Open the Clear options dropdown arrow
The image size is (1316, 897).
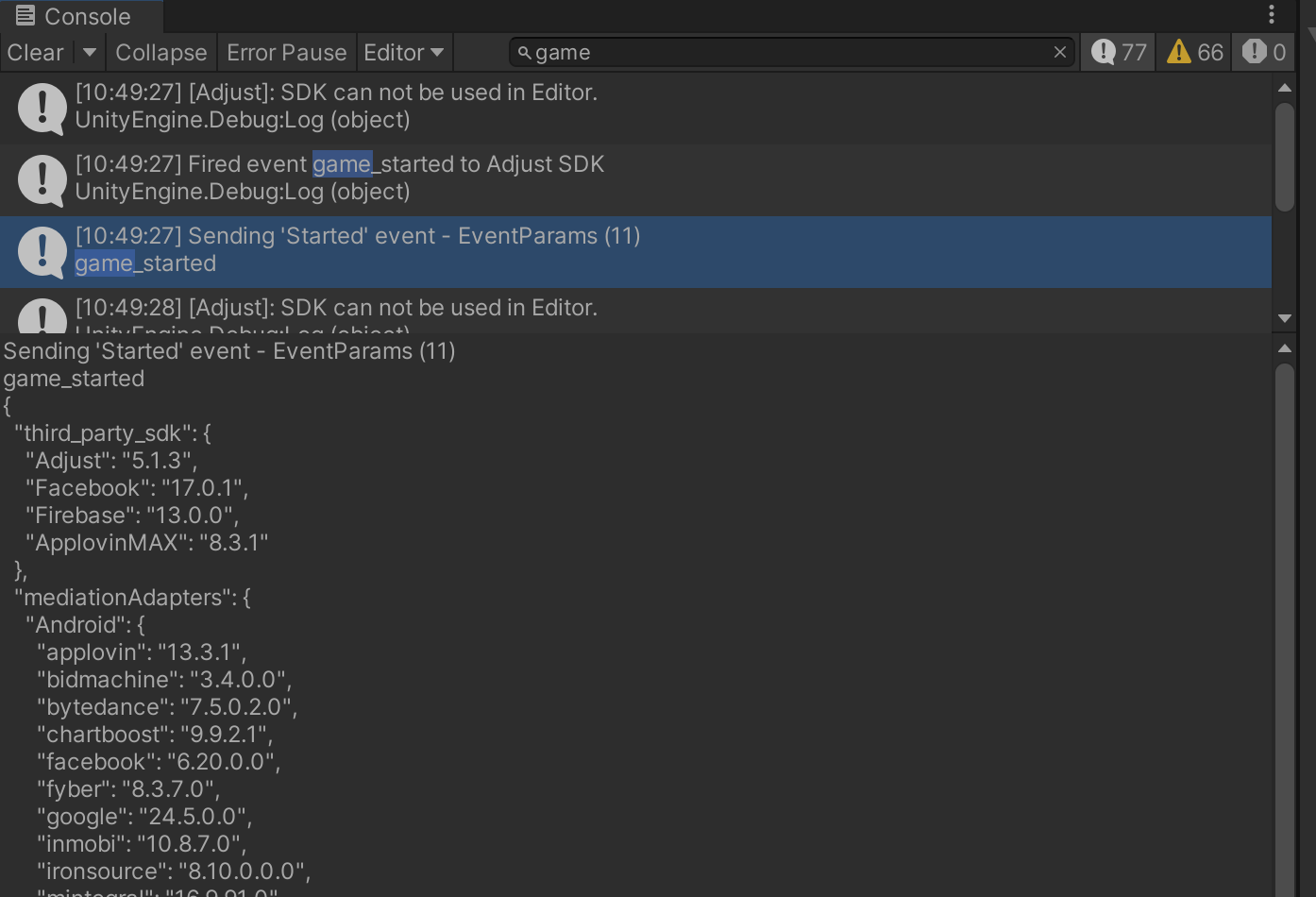point(88,52)
